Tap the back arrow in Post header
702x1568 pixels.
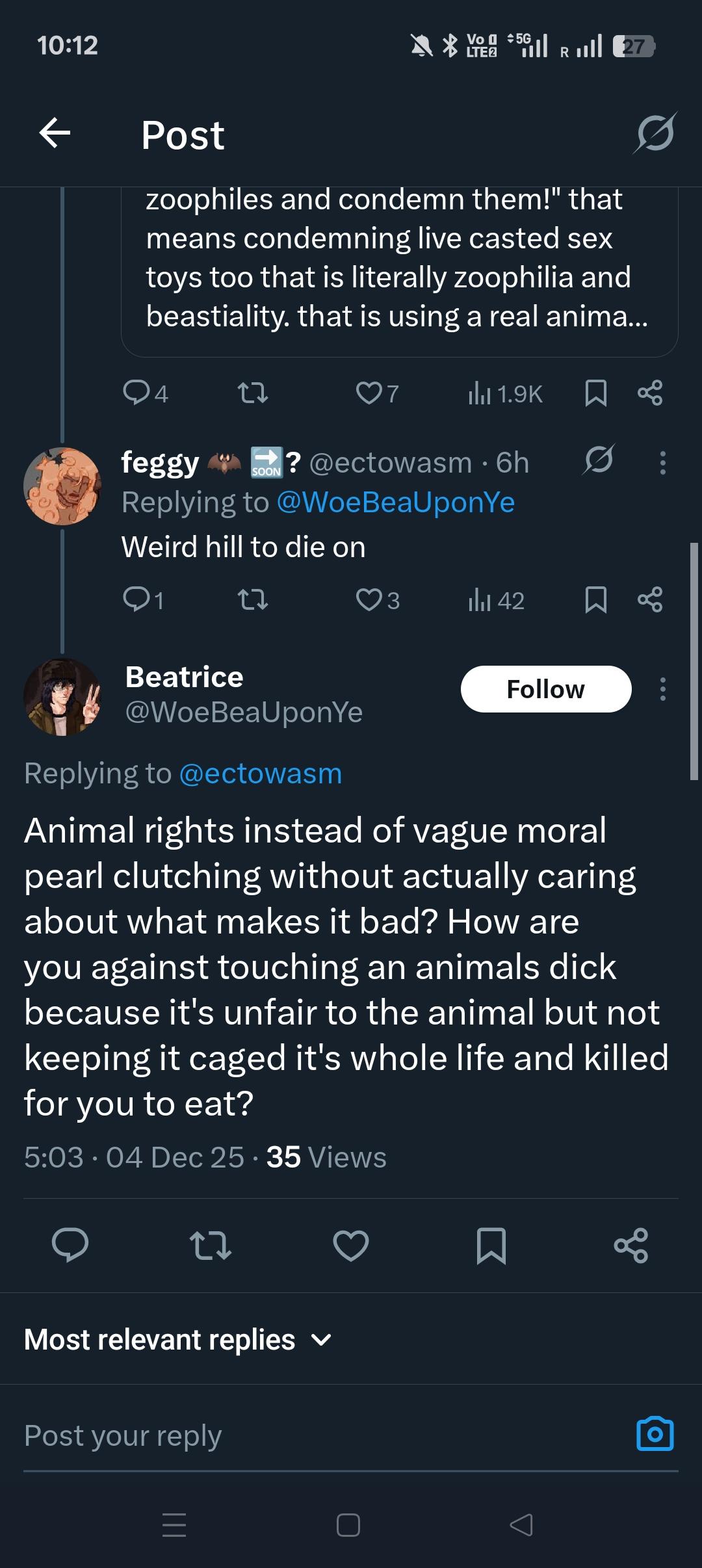[x=55, y=134]
